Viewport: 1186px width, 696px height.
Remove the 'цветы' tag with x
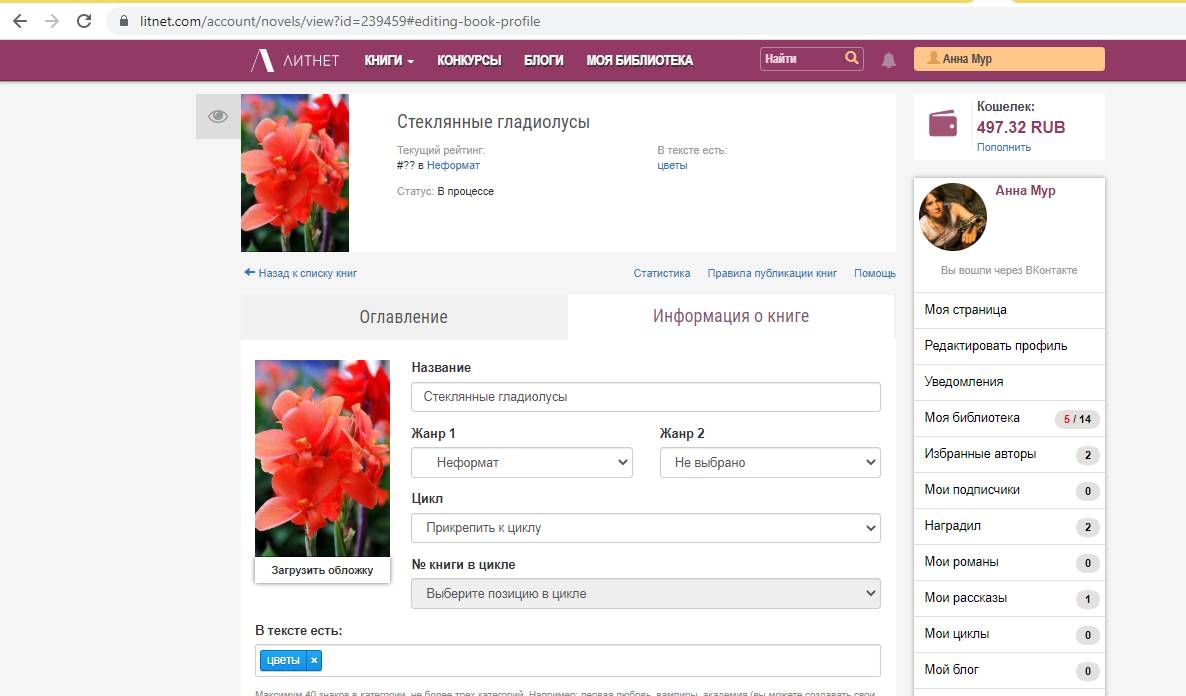tap(314, 660)
